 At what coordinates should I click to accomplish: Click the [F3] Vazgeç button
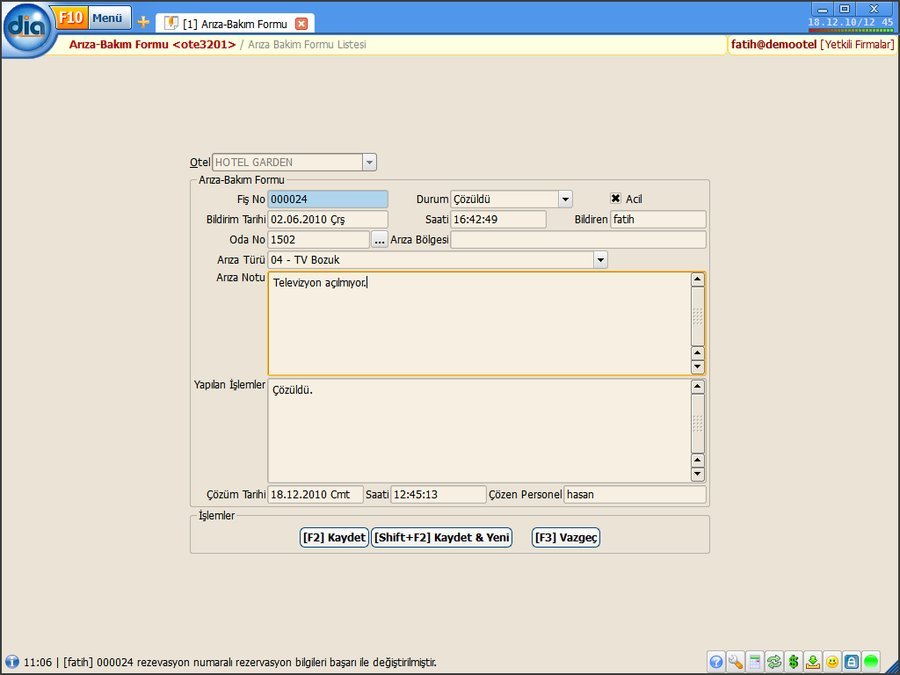pos(566,537)
